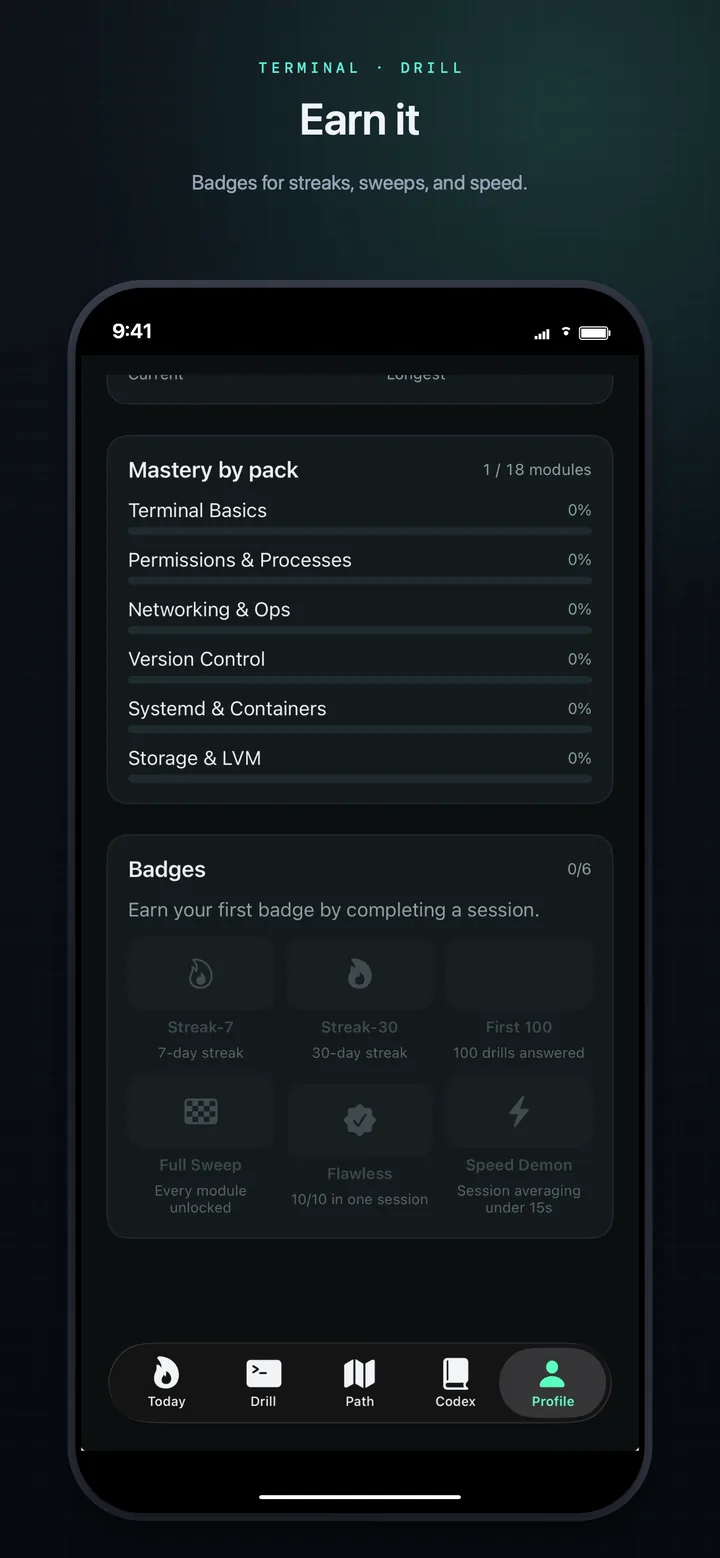Select the flame icon for Today

click(x=166, y=1370)
